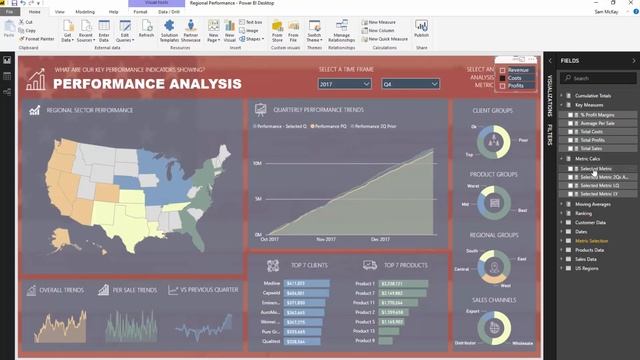Switch to Relationships view in left sidebar
This screenshot has width=640, height=360.
pyautogui.click(x=7, y=92)
